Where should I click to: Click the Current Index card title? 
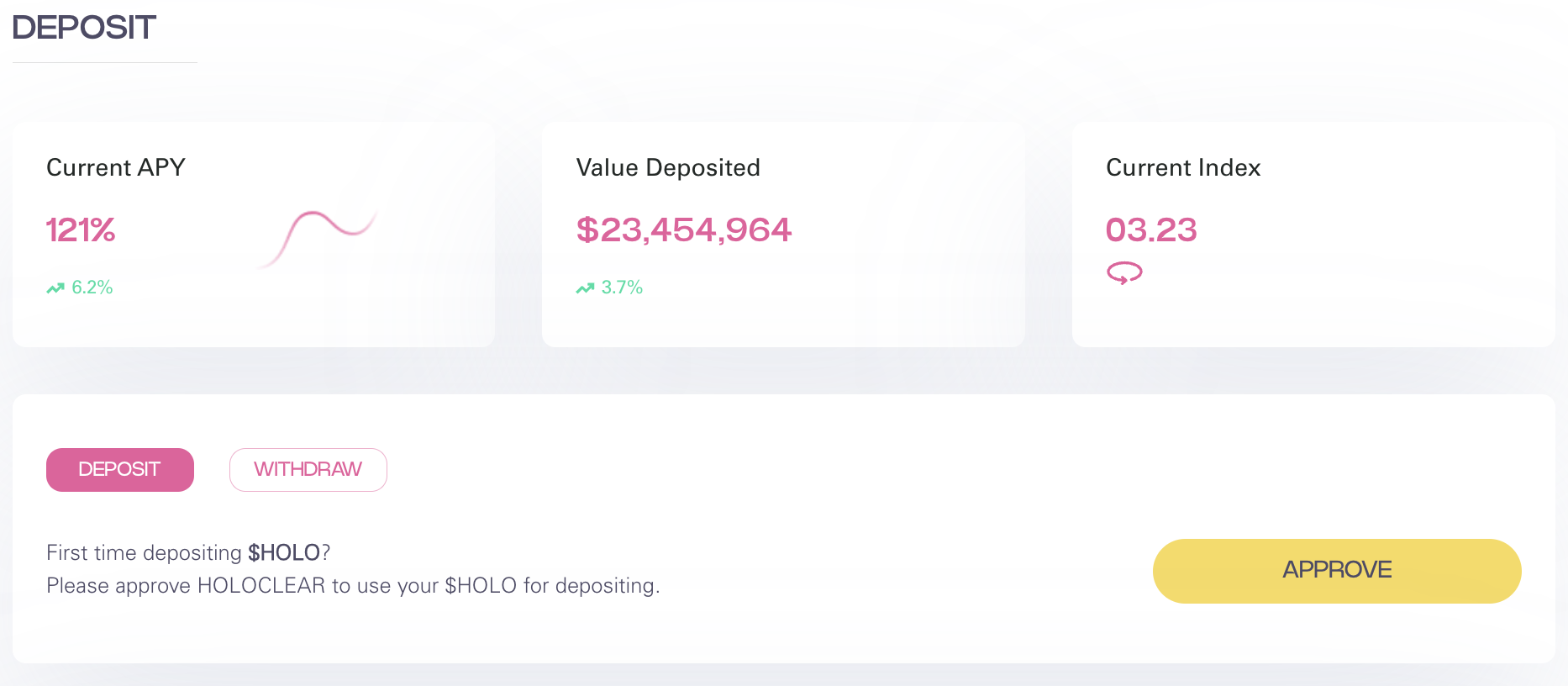(1183, 167)
